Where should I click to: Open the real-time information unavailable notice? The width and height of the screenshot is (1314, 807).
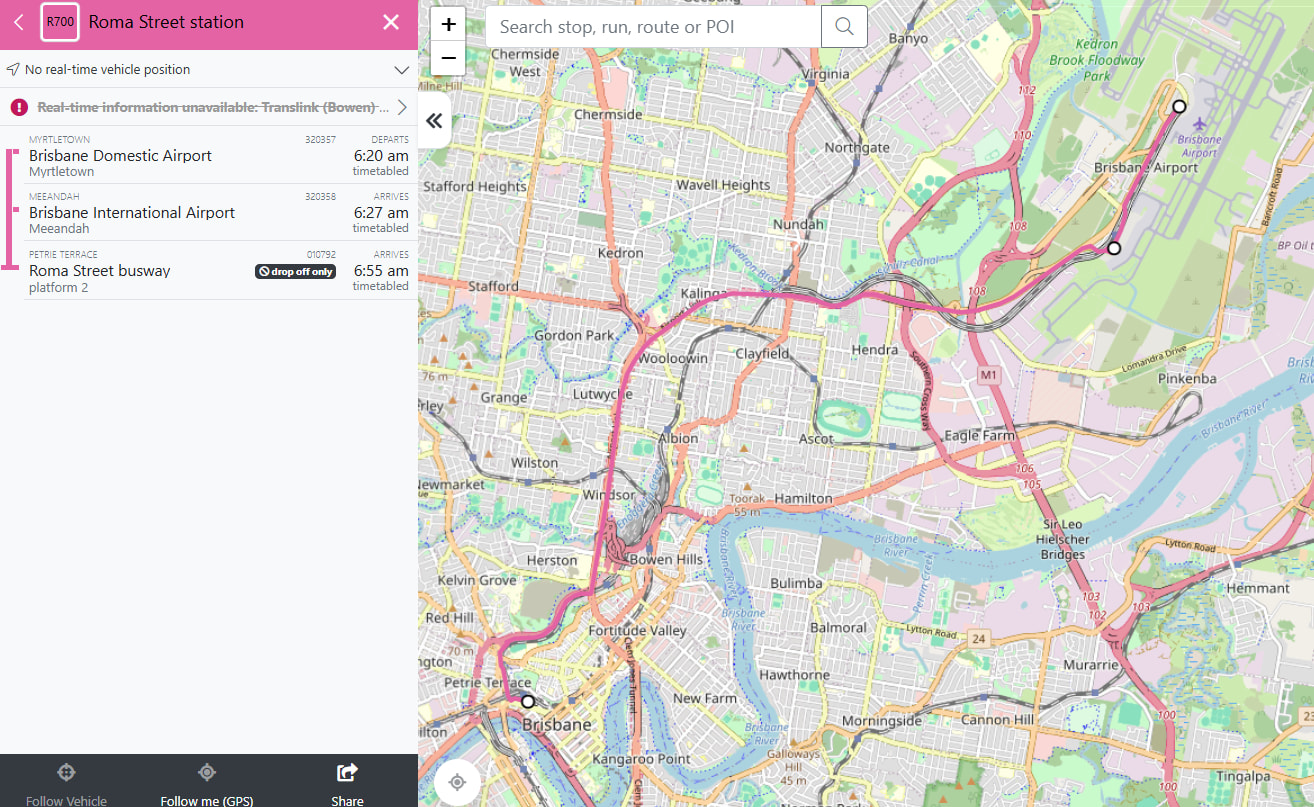tap(208, 107)
